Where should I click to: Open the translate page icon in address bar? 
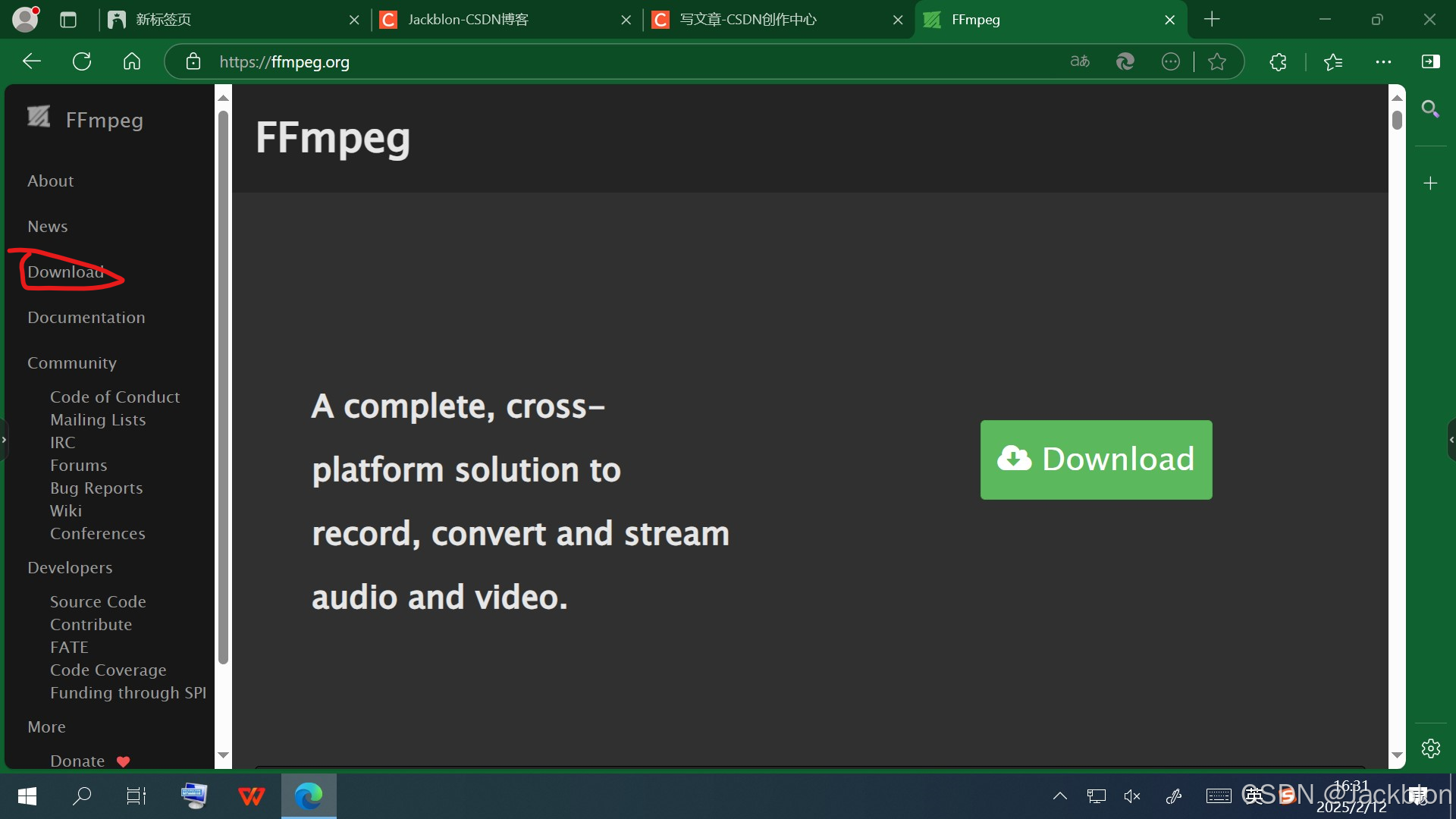[1080, 61]
